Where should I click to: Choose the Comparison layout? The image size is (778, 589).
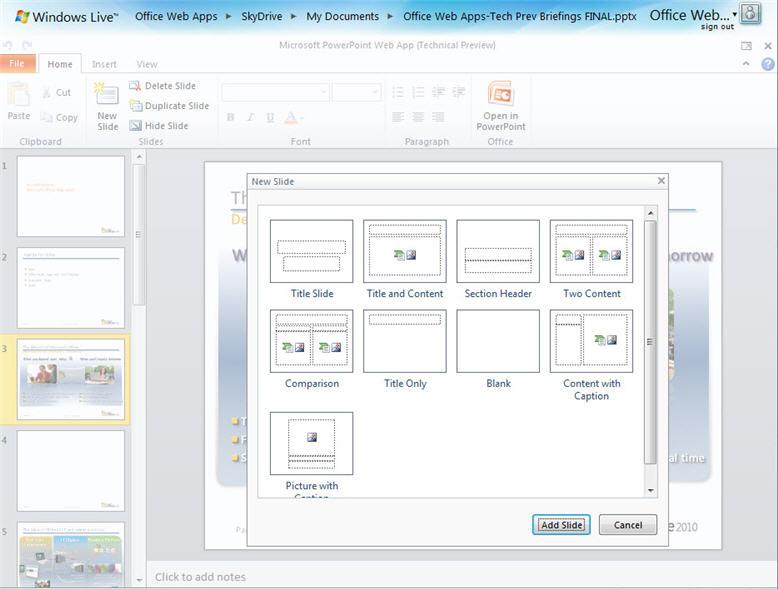tap(312, 341)
